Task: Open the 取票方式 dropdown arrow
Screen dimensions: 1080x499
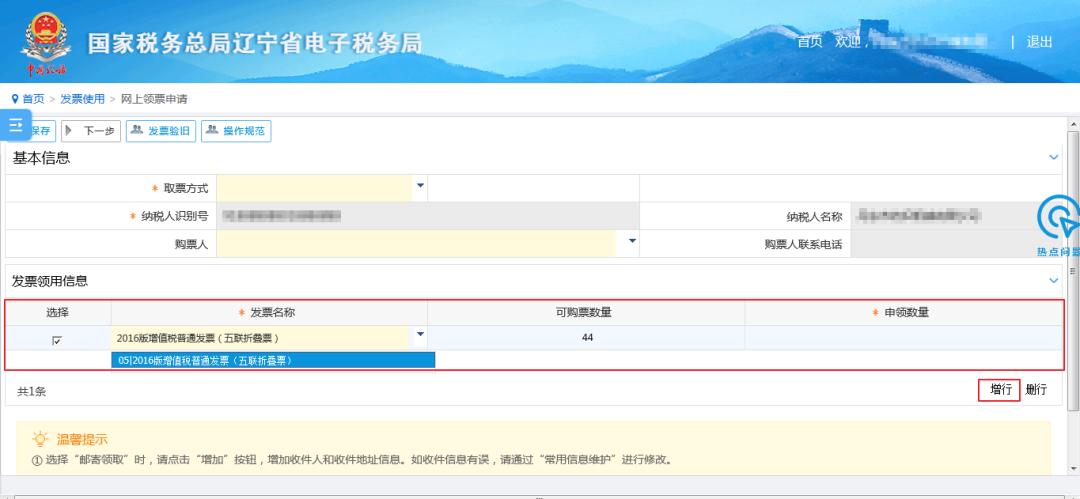Action: (420, 185)
